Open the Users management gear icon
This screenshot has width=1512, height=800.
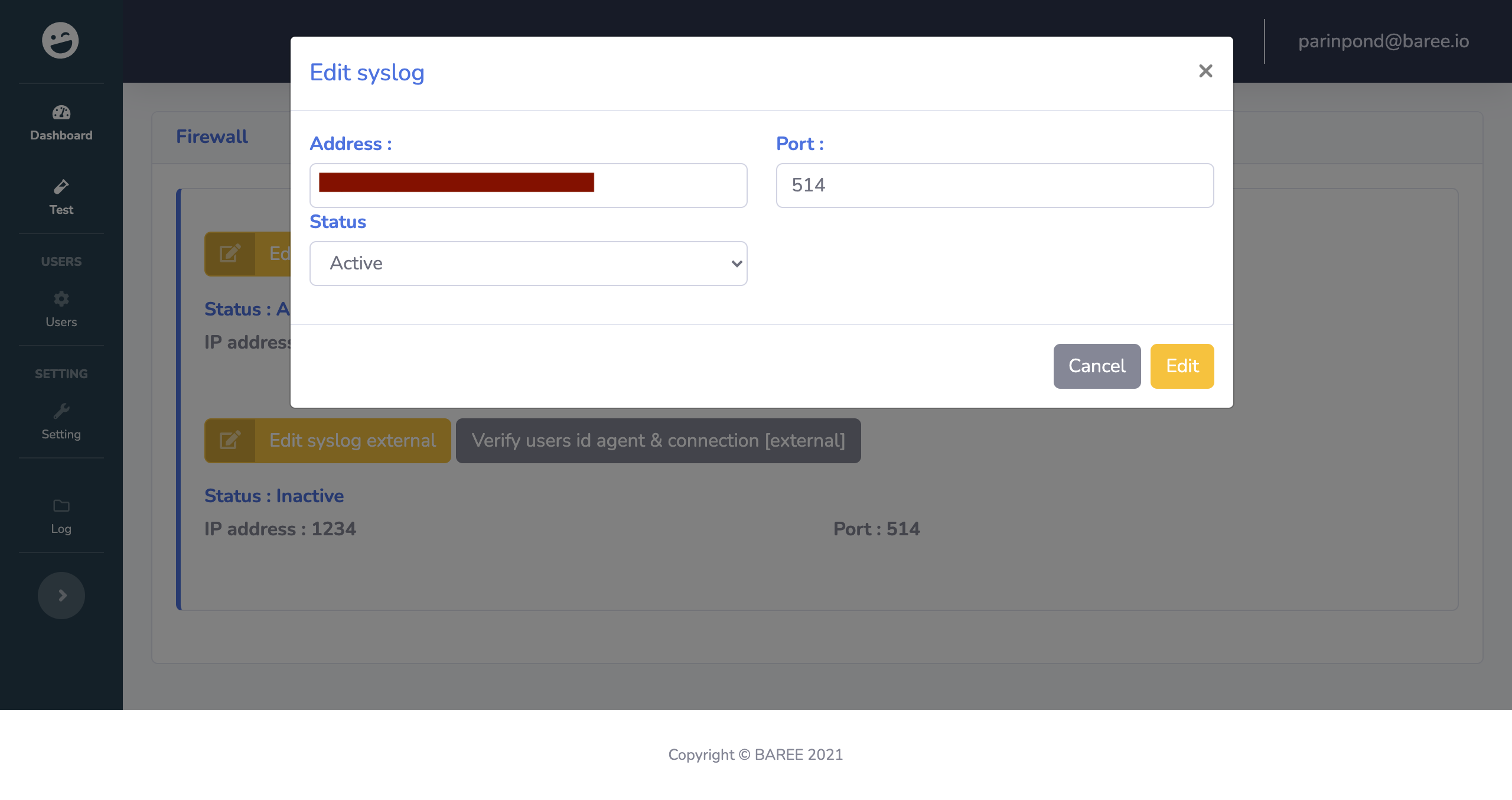tap(61, 300)
